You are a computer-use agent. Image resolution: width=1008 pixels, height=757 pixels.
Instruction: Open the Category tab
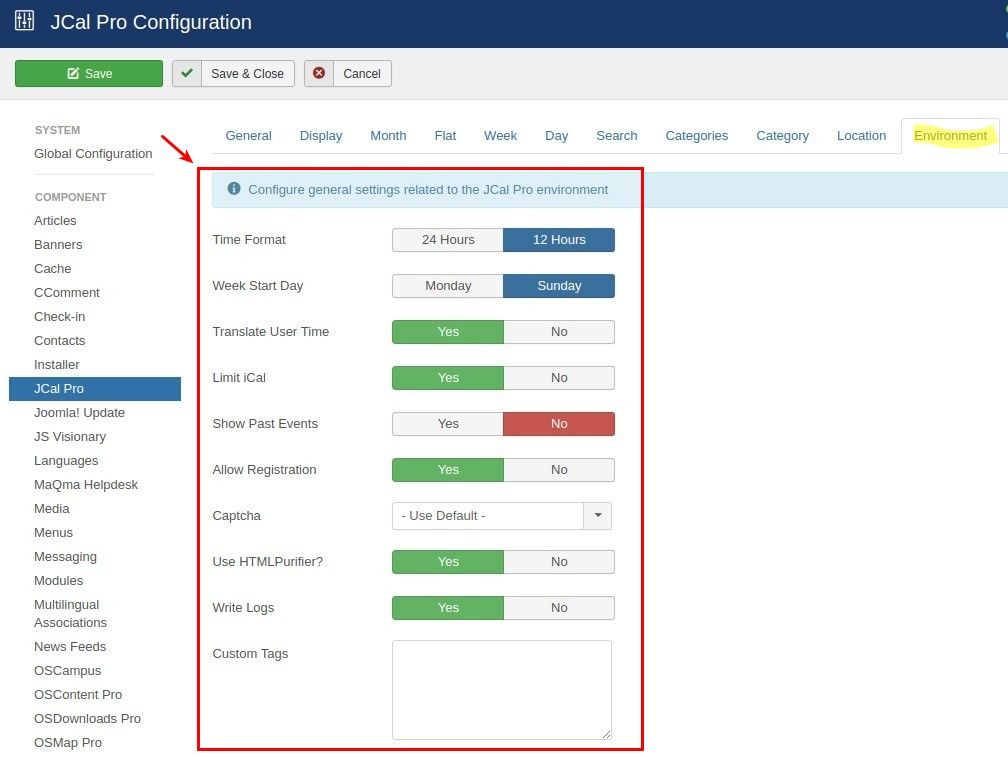click(x=782, y=136)
